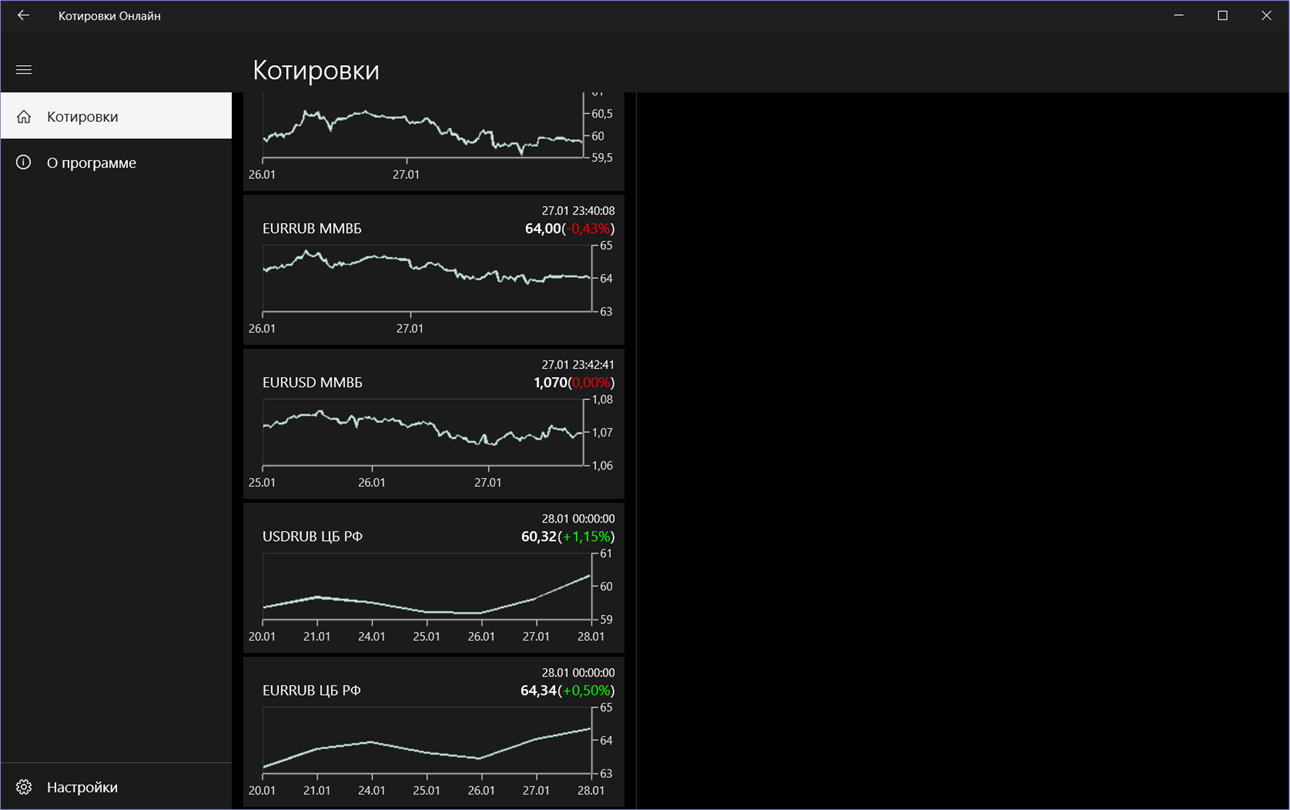Maximize the Котировки Онлайн window
Image resolution: width=1290 pixels, height=810 pixels.
(1222, 16)
